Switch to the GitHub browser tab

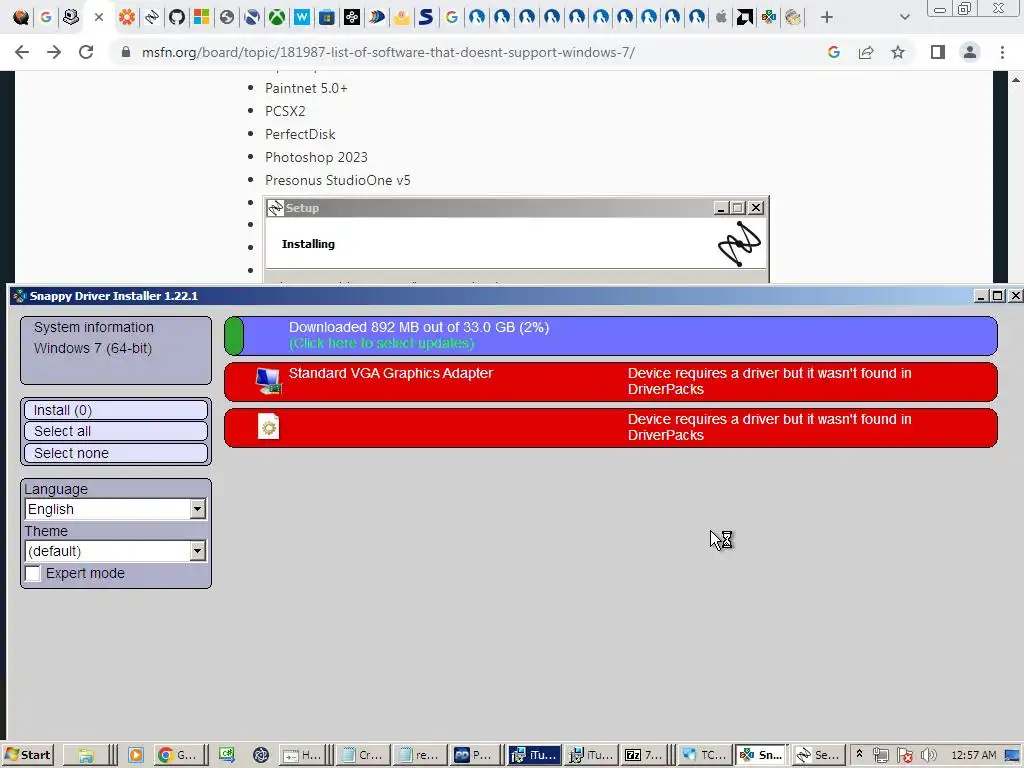[x=176, y=17]
